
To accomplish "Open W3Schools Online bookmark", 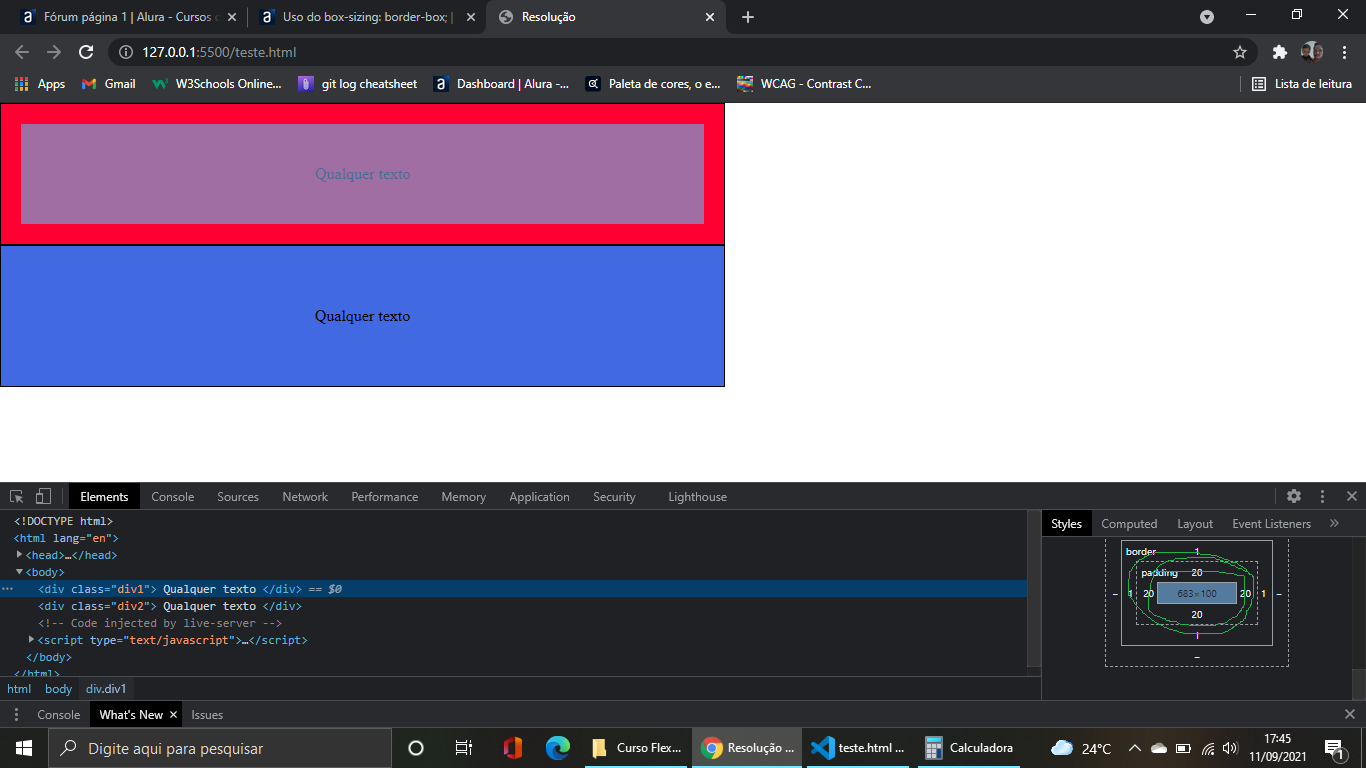I will [x=217, y=84].
